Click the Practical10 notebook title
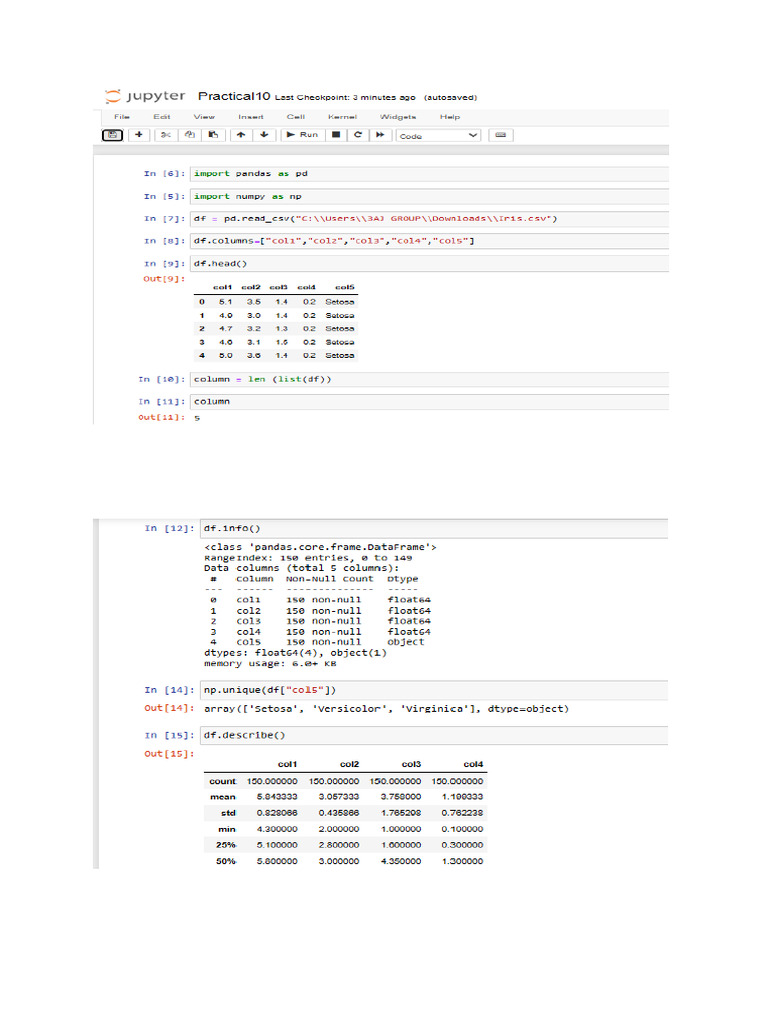Screen dimensions: 768x1024 pyautogui.click(x=234, y=96)
